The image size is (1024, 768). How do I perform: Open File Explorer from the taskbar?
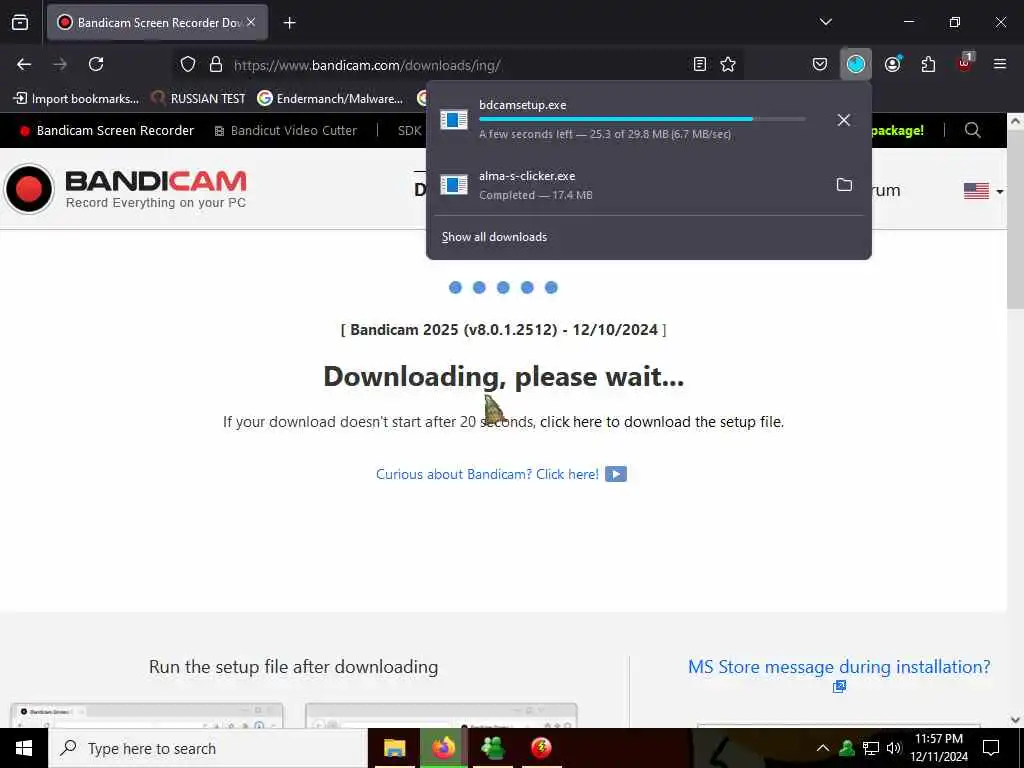(394, 748)
